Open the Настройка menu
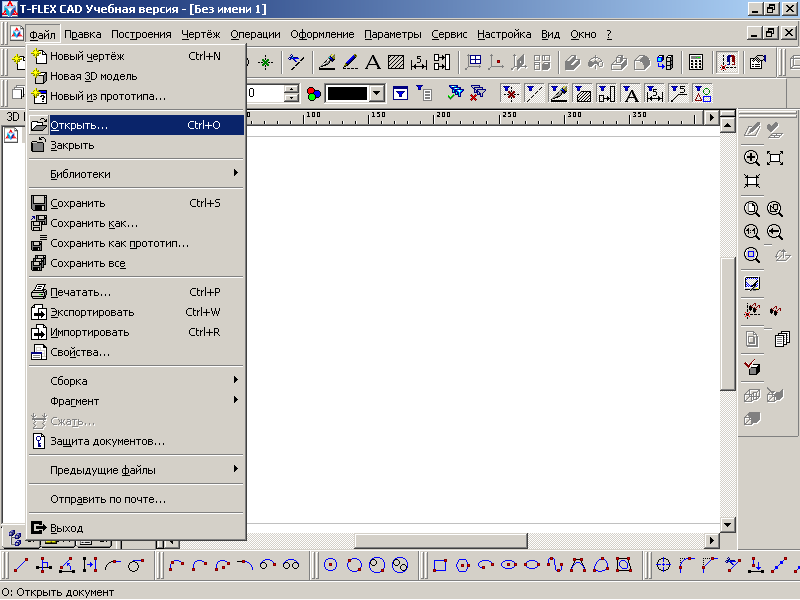Image resolution: width=800 pixels, height=600 pixels. pyautogui.click(x=504, y=34)
